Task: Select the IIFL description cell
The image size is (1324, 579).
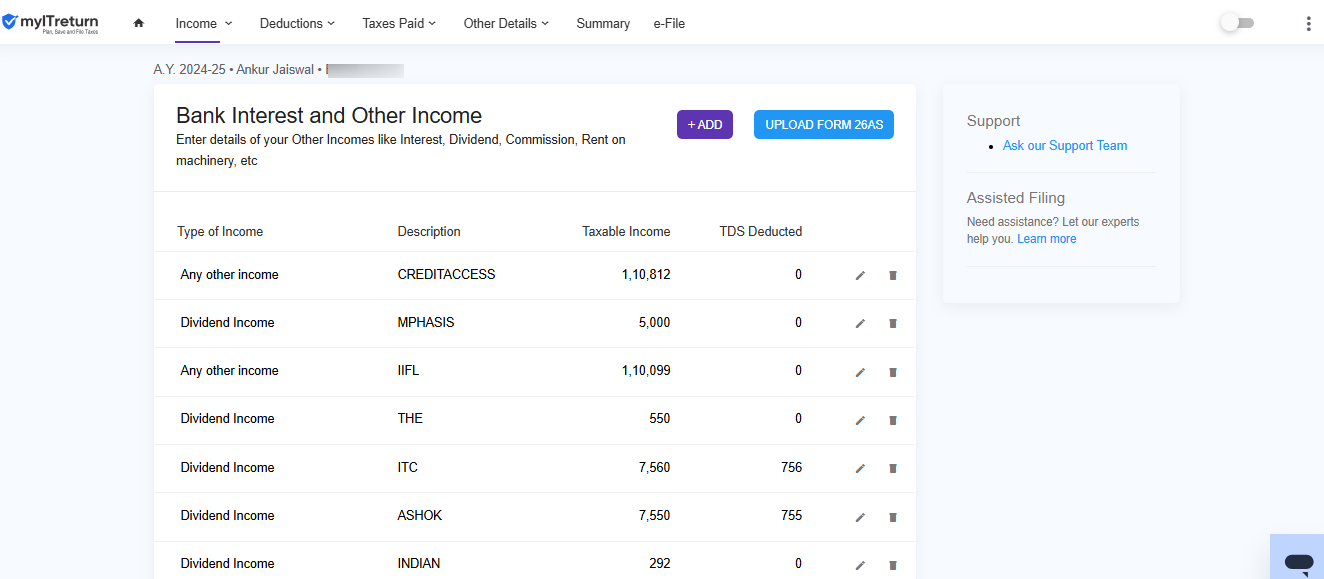Action: click(x=408, y=370)
